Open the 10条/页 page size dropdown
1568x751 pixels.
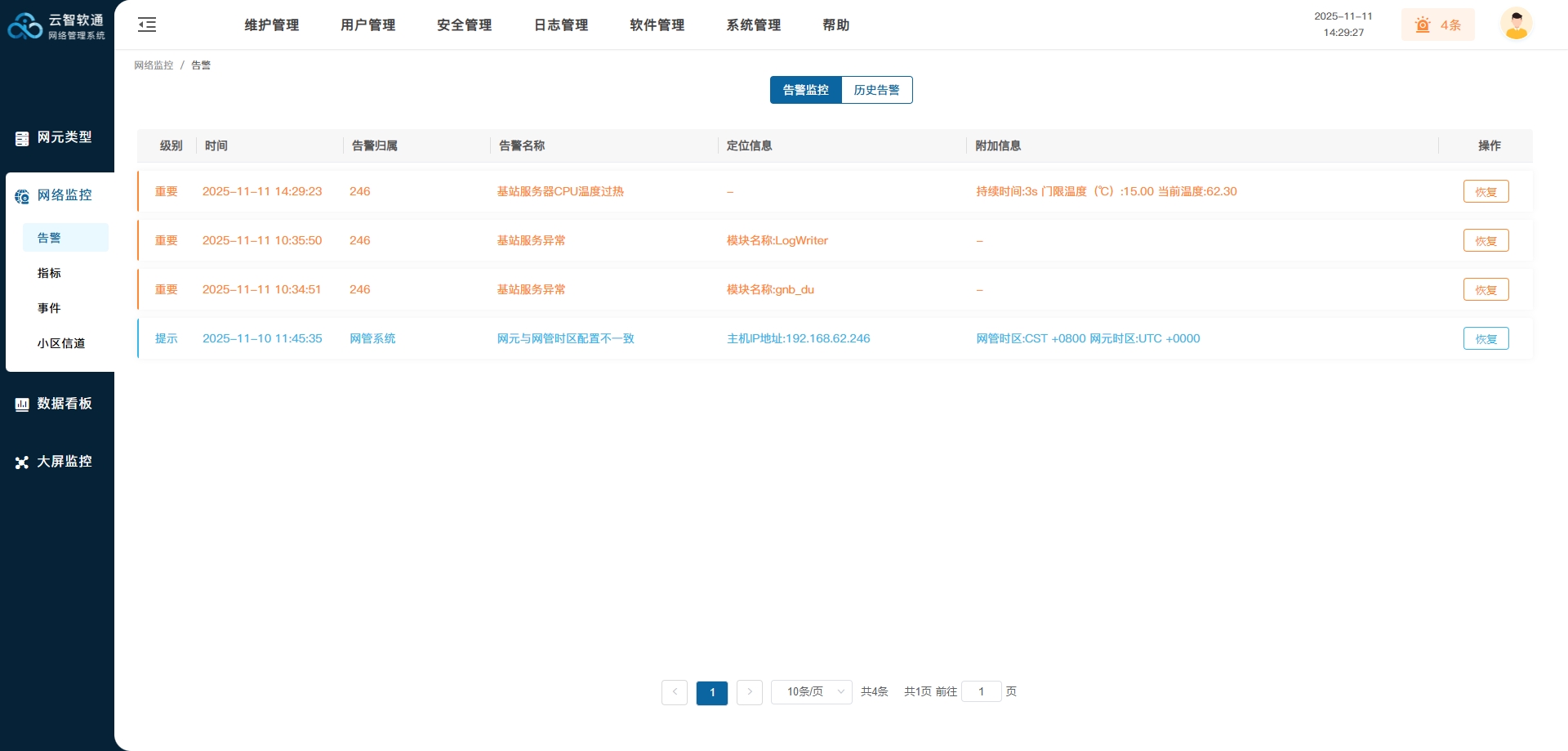click(812, 692)
